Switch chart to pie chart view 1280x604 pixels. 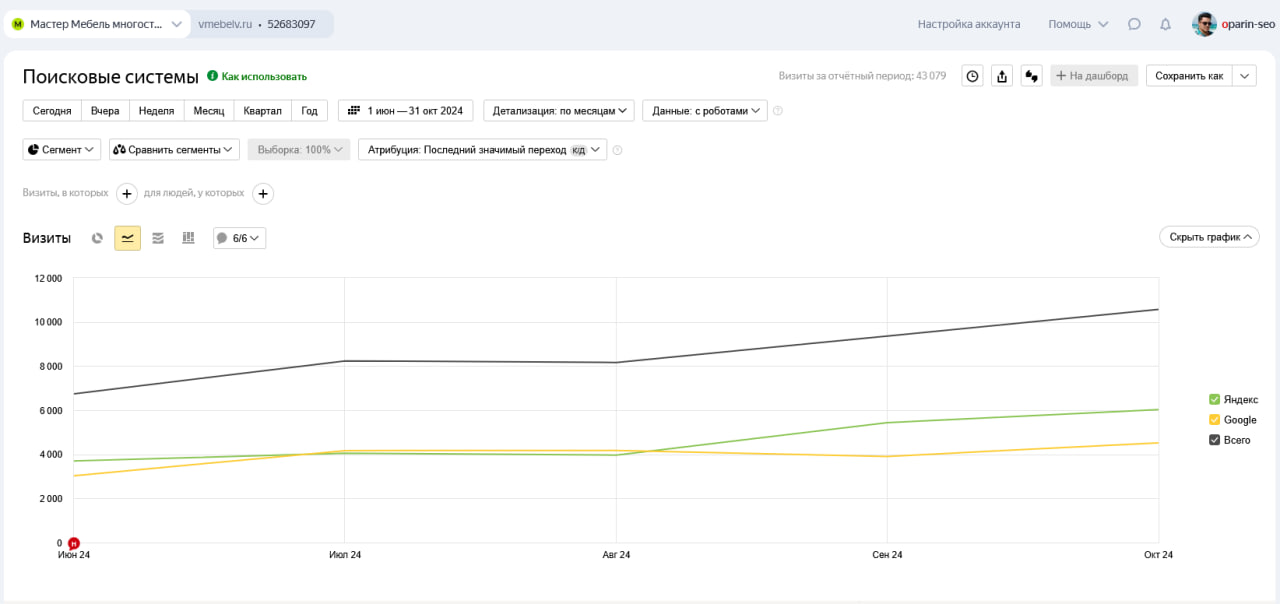coord(97,238)
